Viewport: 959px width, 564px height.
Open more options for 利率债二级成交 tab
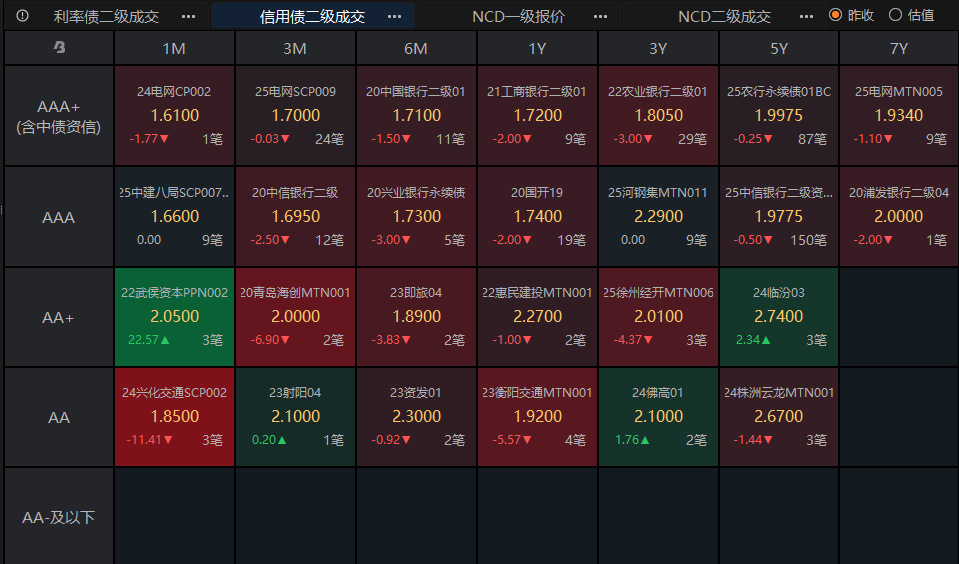pos(188,17)
